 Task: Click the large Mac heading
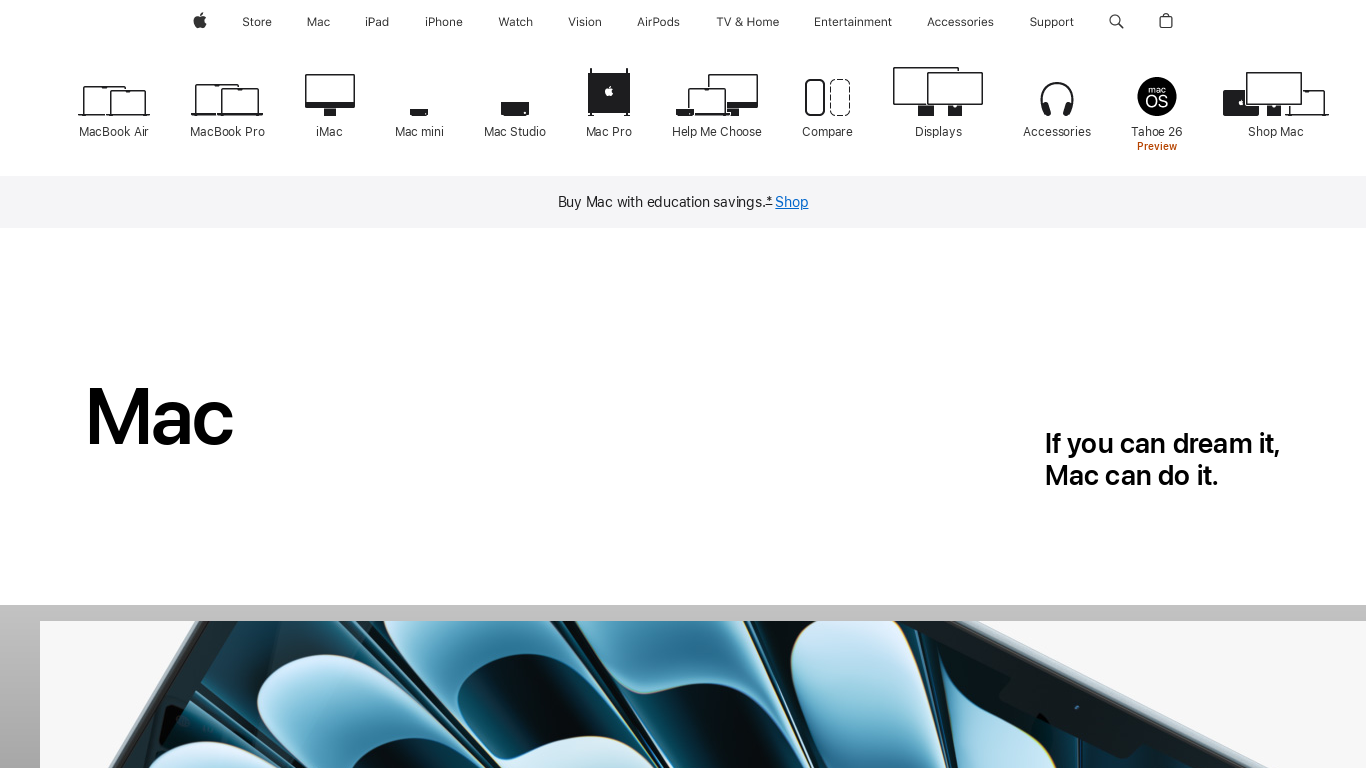(159, 417)
